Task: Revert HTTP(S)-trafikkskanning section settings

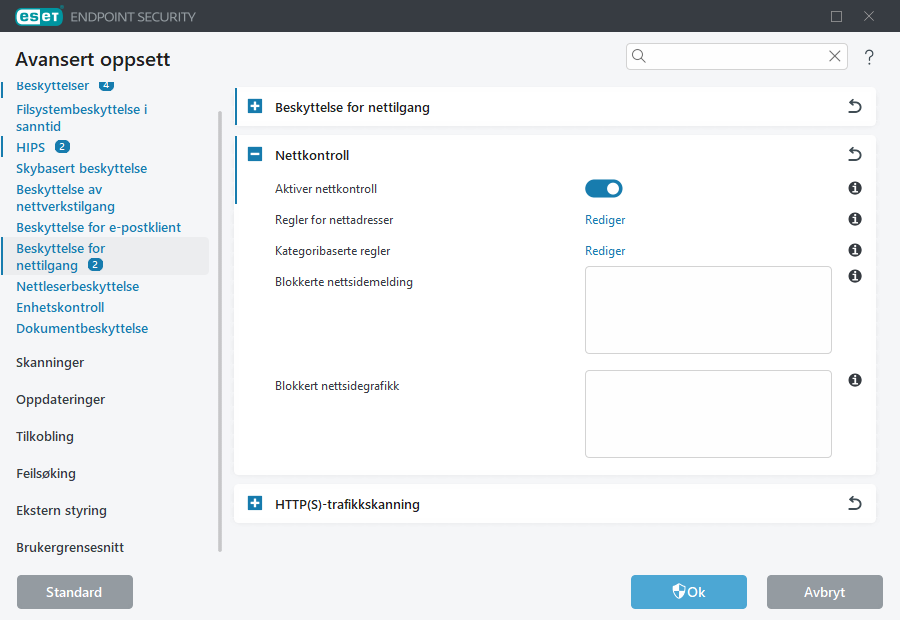Action: [855, 503]
